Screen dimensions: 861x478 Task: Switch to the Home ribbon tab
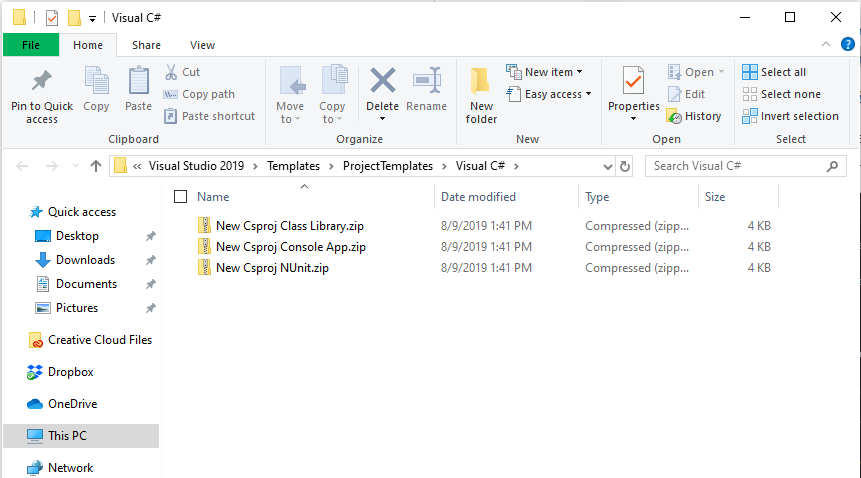[88, 45]
